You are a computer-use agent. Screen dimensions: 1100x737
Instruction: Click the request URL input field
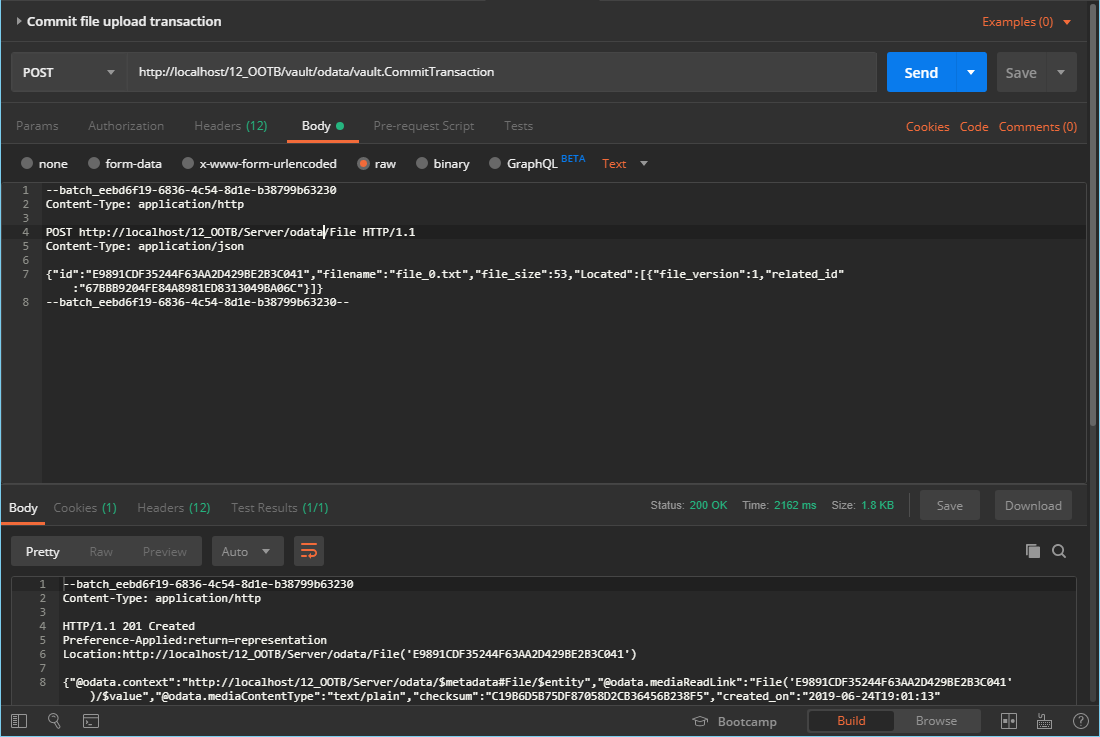pos(500,73)
